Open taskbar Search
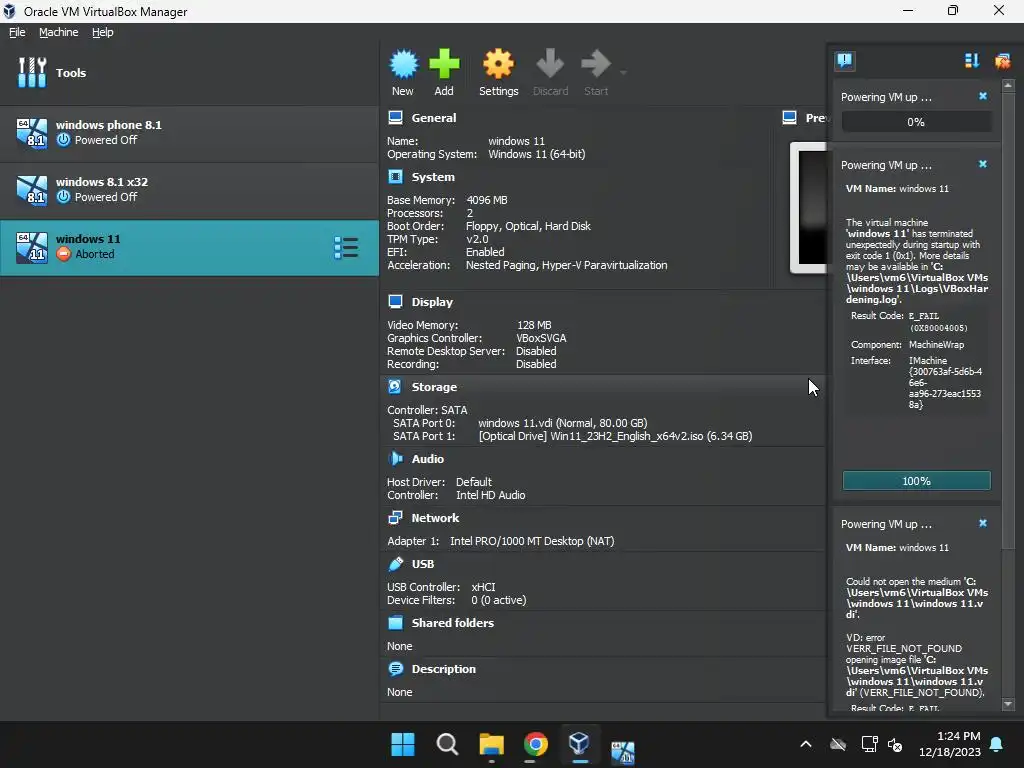1024x768 pixels. [447, 744]
